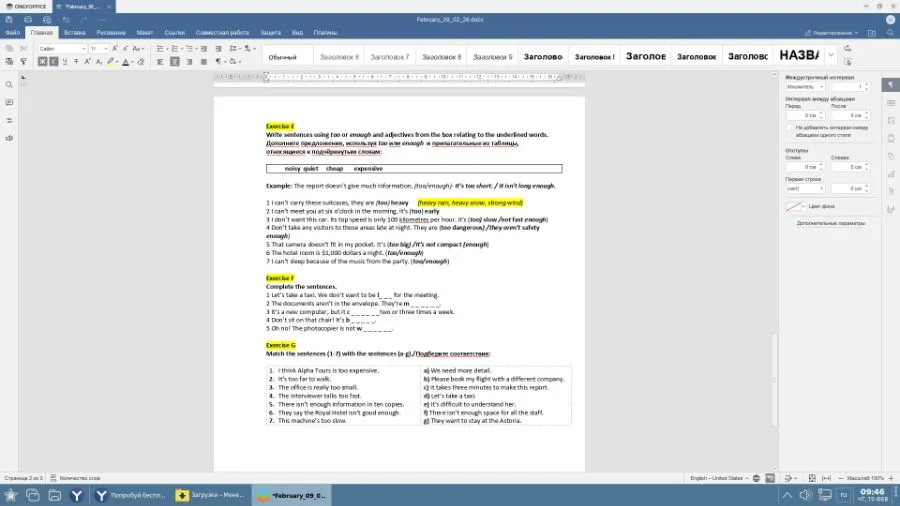The width and height of the screenshot is (900, 506).
Task: Click the Слева indent input field
Action: click(x=805, y=167)
